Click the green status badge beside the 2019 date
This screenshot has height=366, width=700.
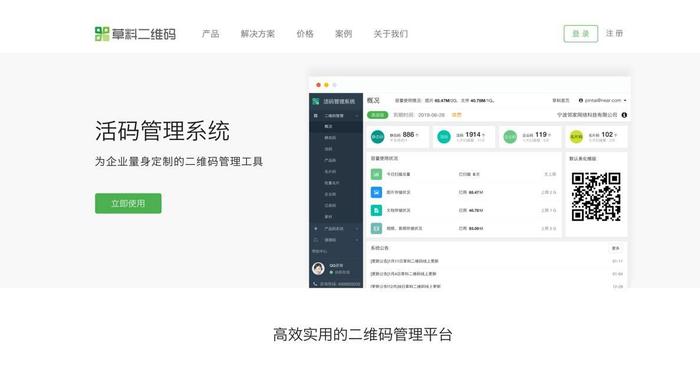[x=377, y=115]
